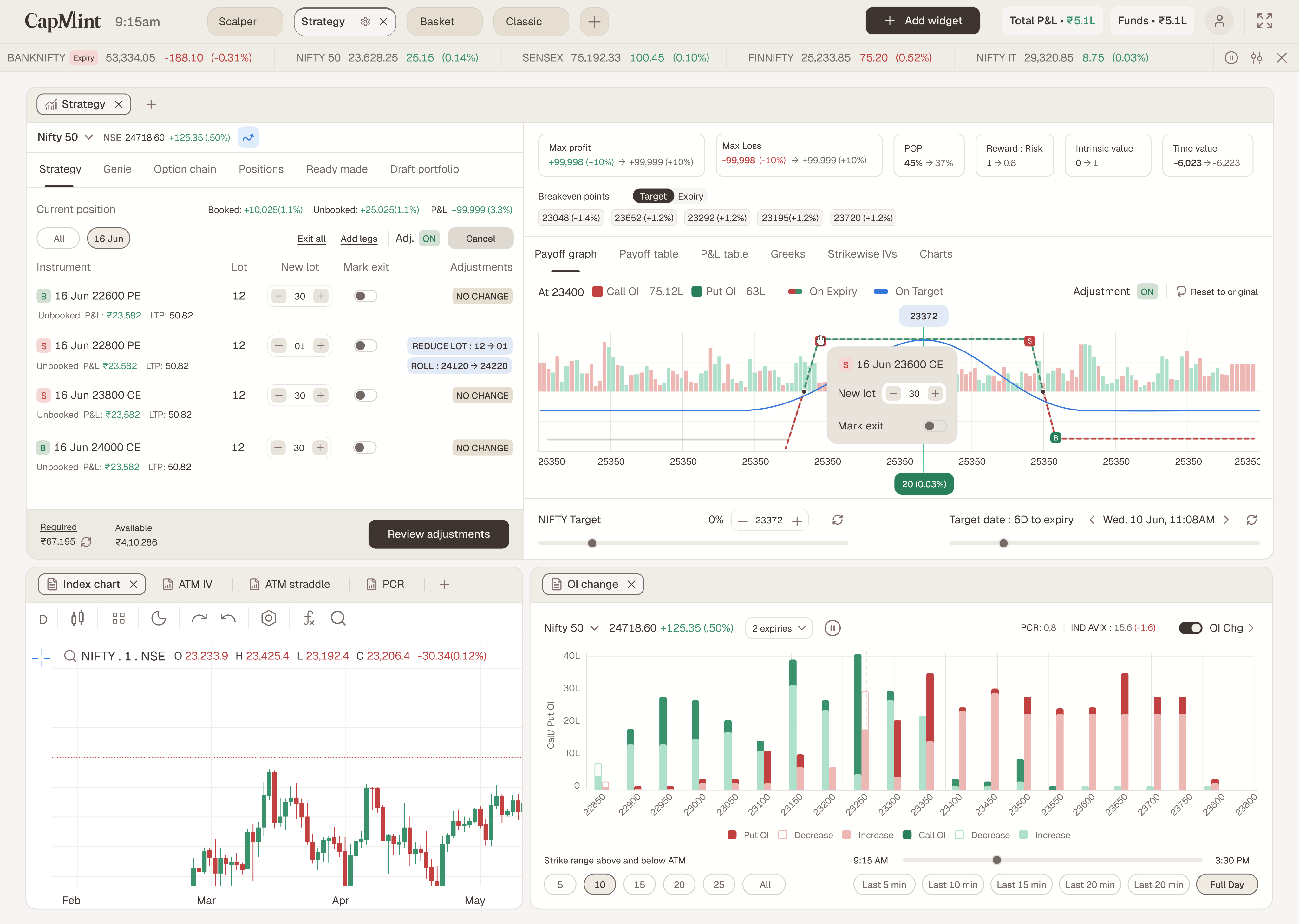
Task: Add new tab after PCR tab
Action: point(445,584)
